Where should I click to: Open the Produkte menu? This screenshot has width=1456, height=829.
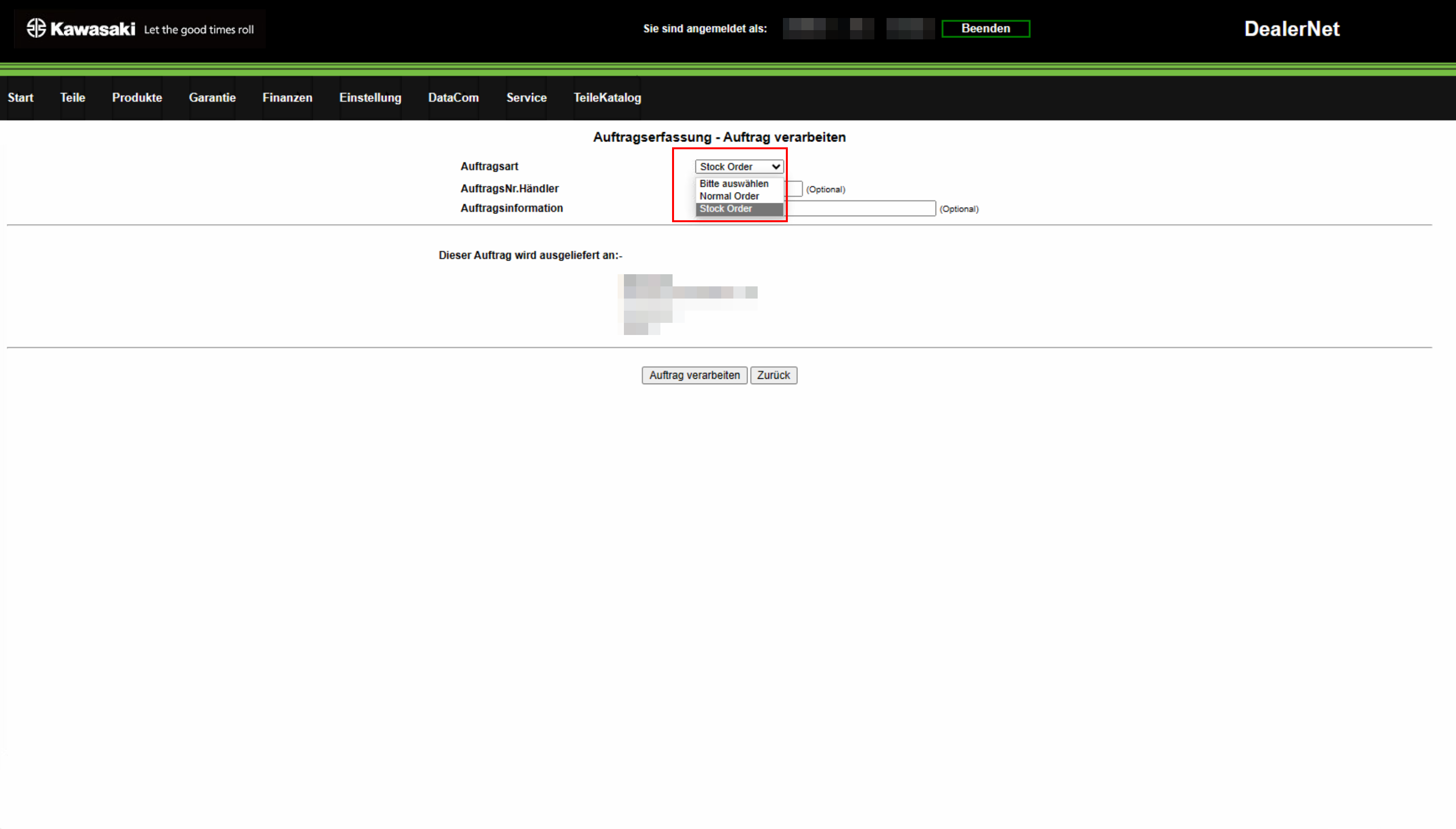coord(137,97)
